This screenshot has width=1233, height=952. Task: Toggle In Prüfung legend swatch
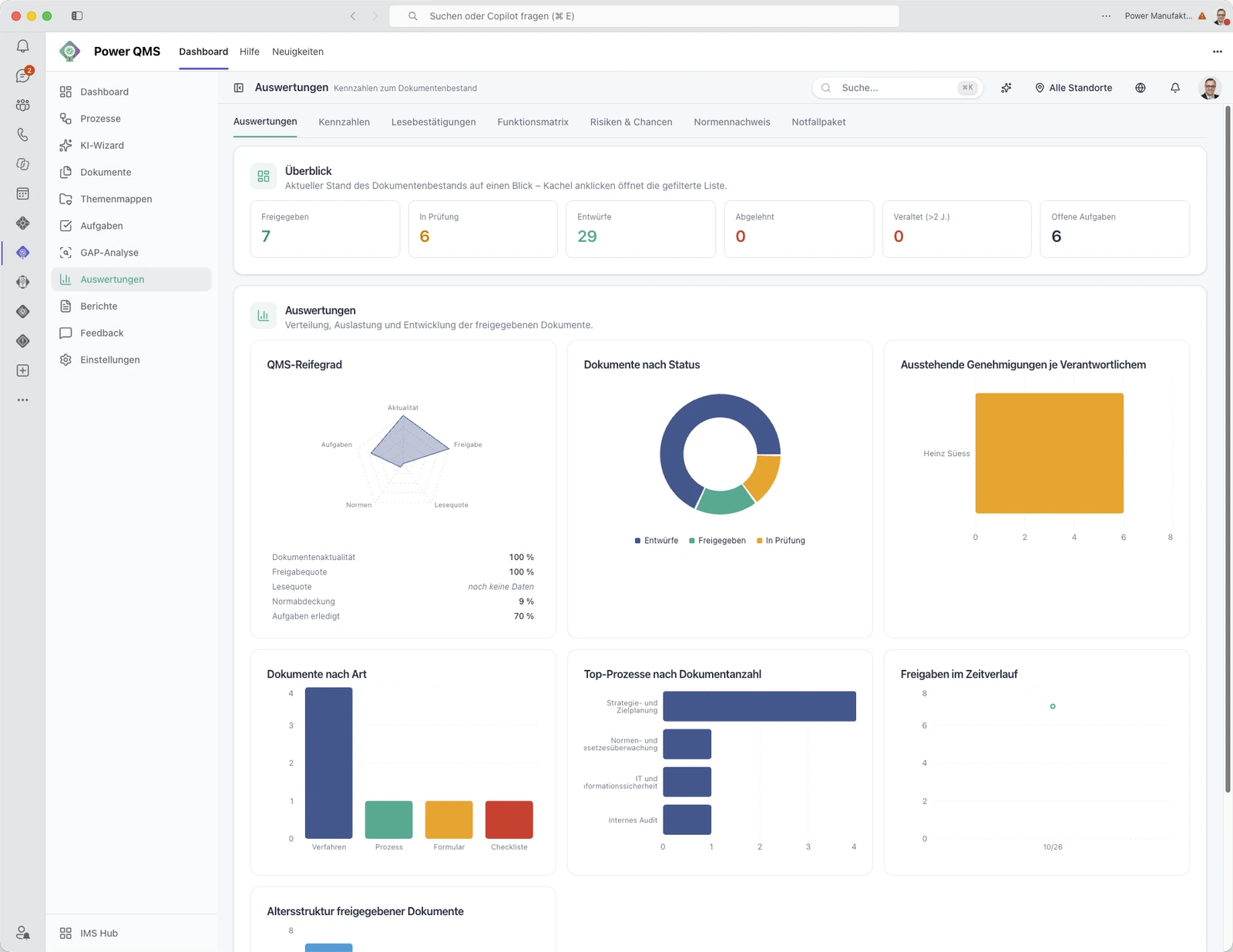(x=759, y=541)
